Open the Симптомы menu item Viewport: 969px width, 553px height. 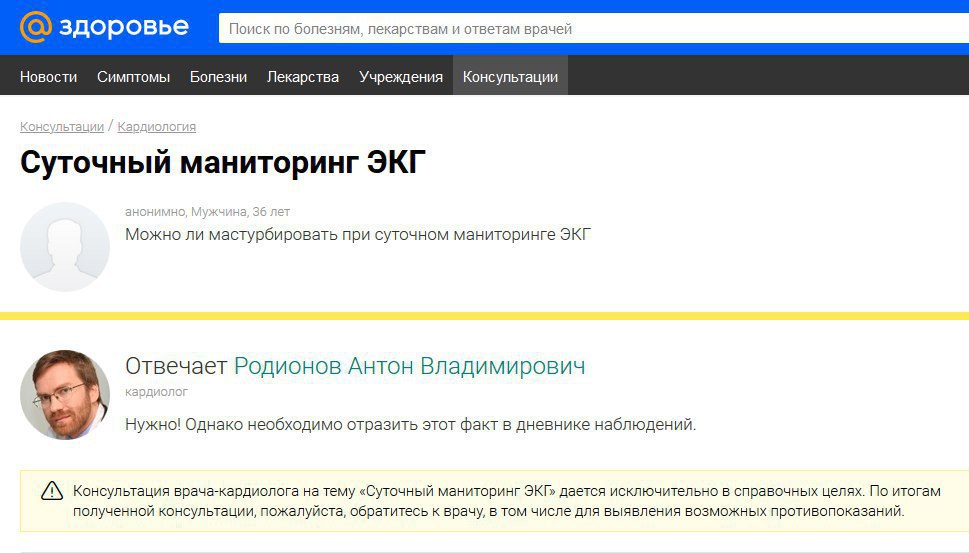pyautogui.click(x=133, y=77)
